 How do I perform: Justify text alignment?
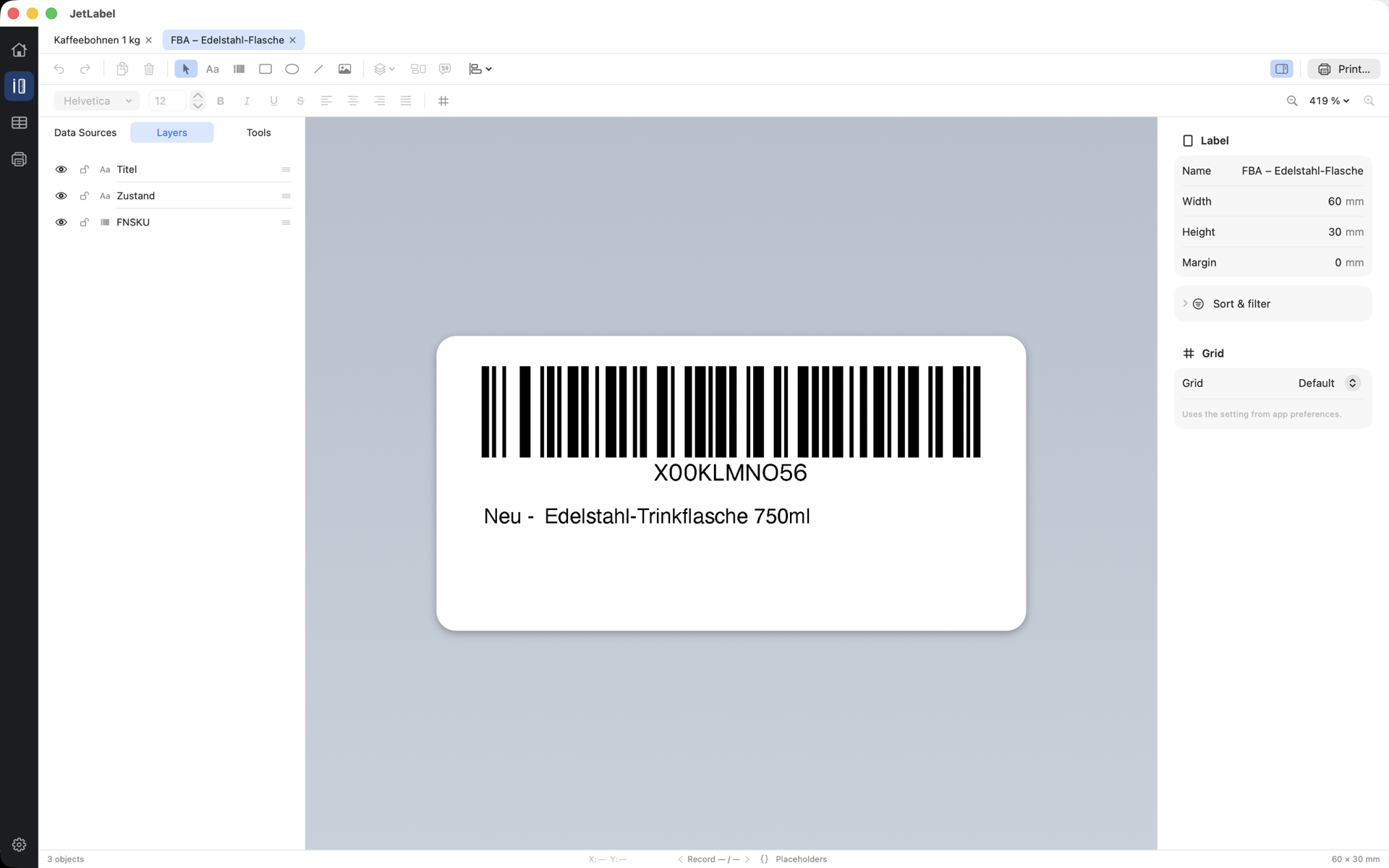click(406, 101)
